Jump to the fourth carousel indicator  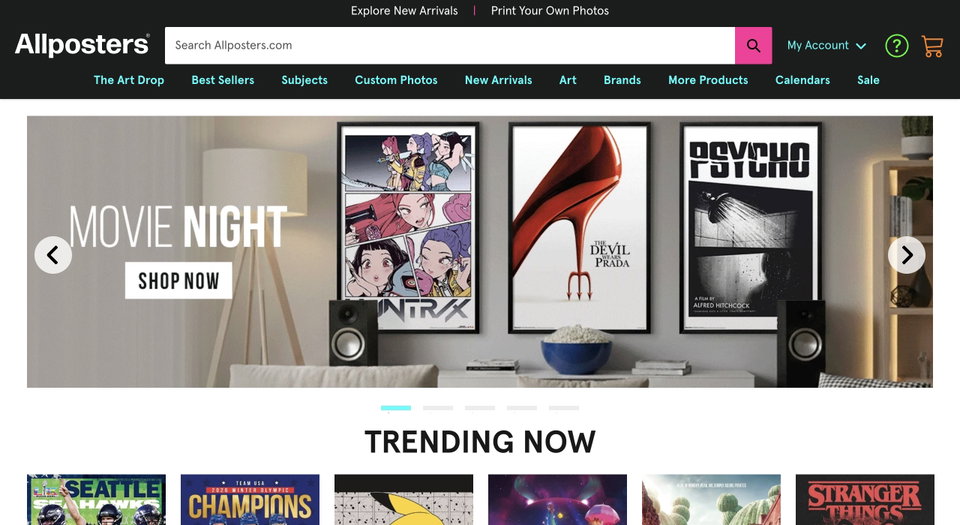click(522, 408)
